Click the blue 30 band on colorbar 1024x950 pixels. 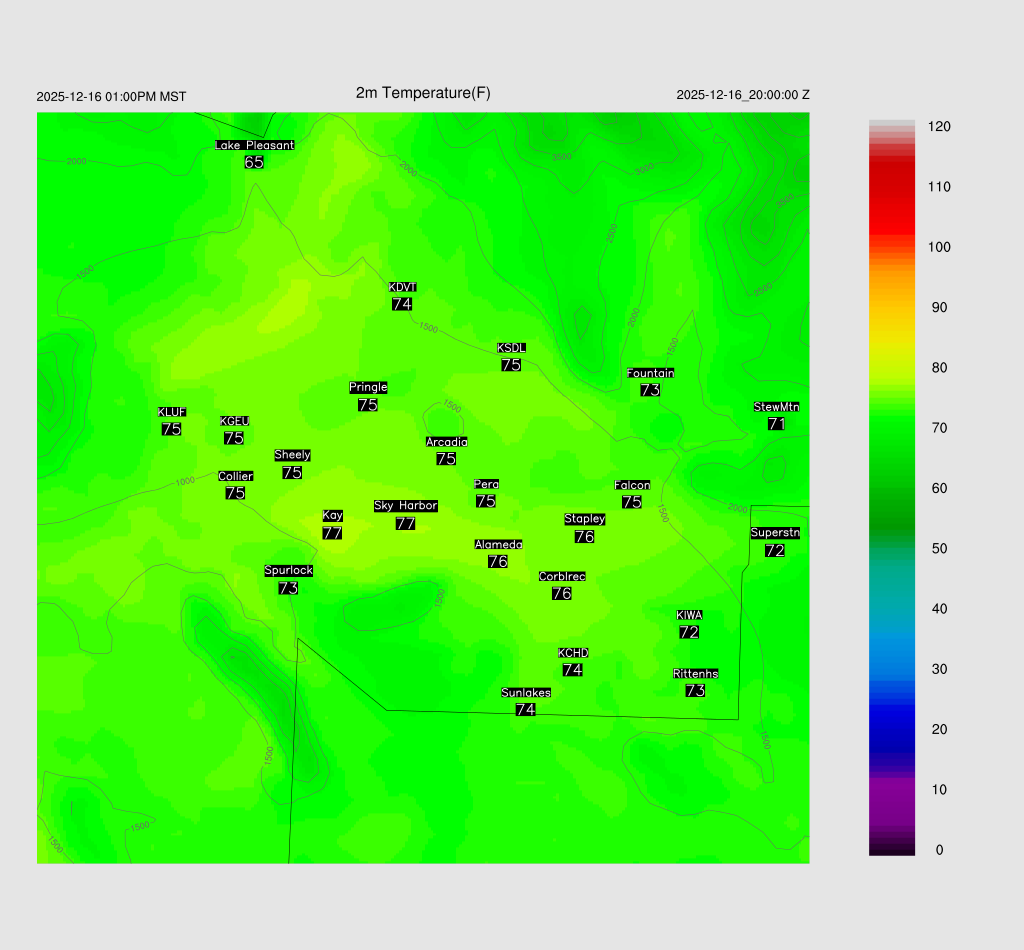891,669
